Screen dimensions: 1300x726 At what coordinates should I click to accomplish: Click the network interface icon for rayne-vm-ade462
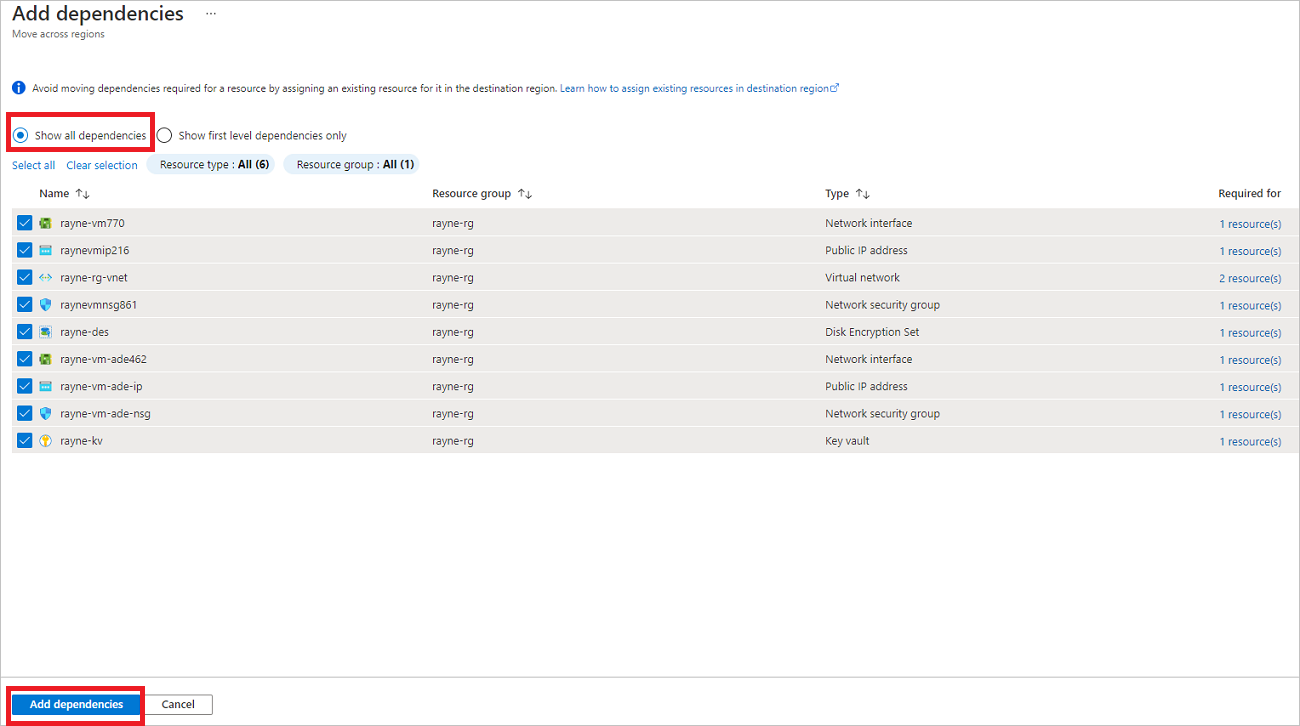tap(45, 359)
